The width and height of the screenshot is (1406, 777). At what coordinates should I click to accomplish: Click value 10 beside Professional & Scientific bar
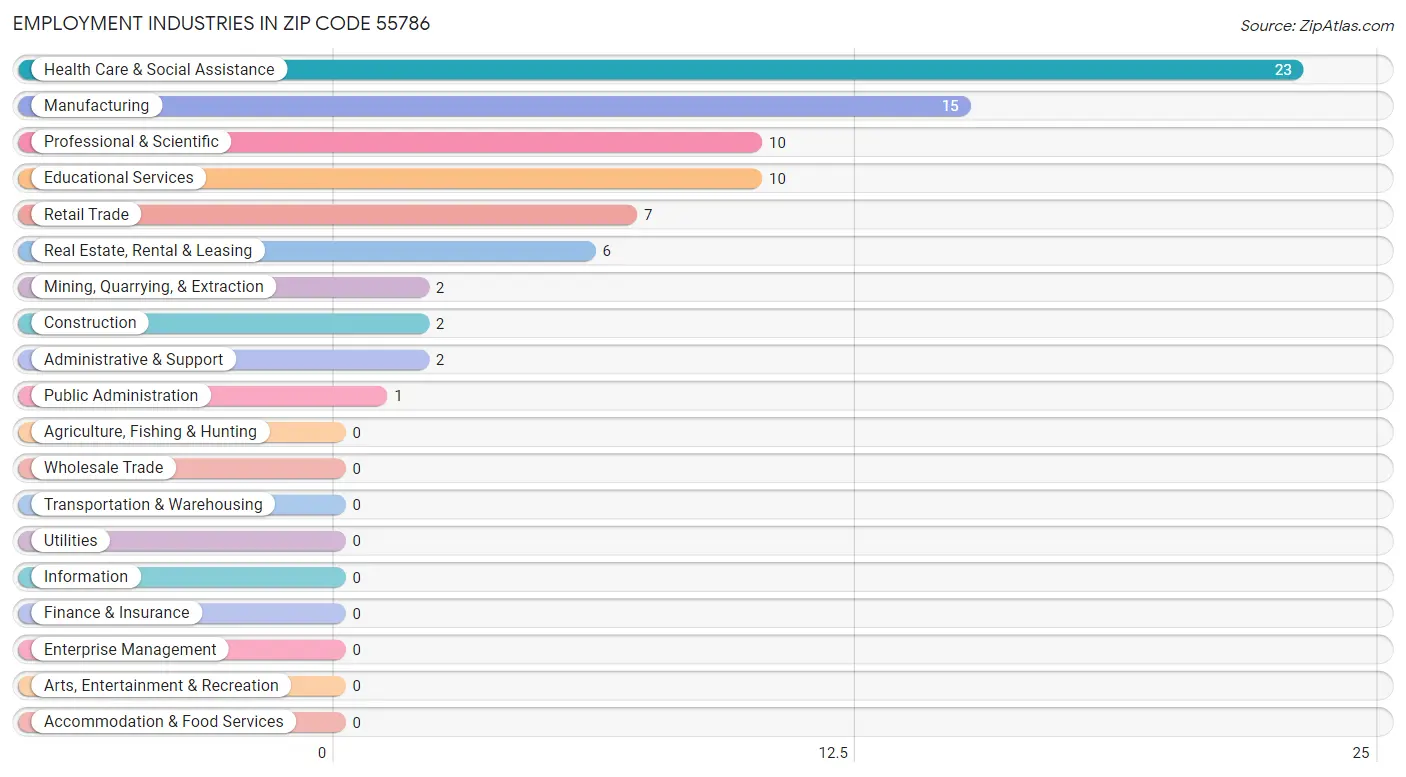[777, 143]
